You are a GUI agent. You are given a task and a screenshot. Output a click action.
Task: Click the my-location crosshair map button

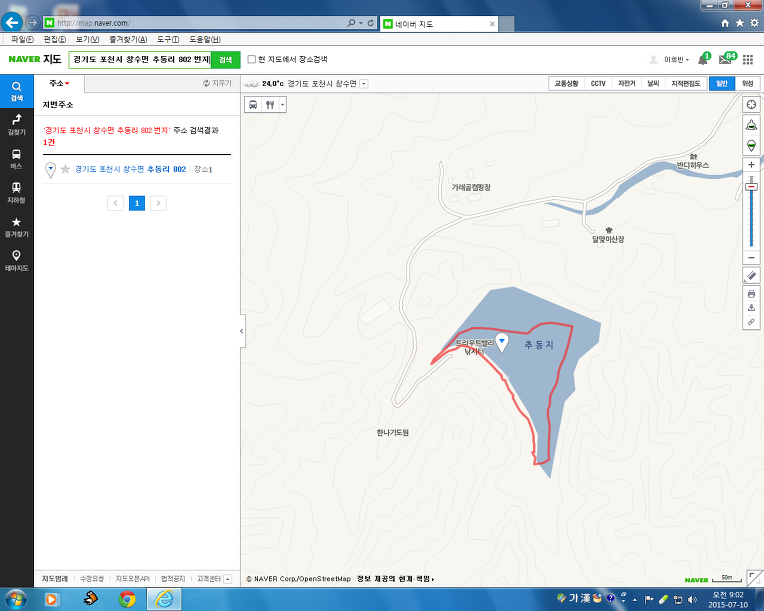coord(751,104)
